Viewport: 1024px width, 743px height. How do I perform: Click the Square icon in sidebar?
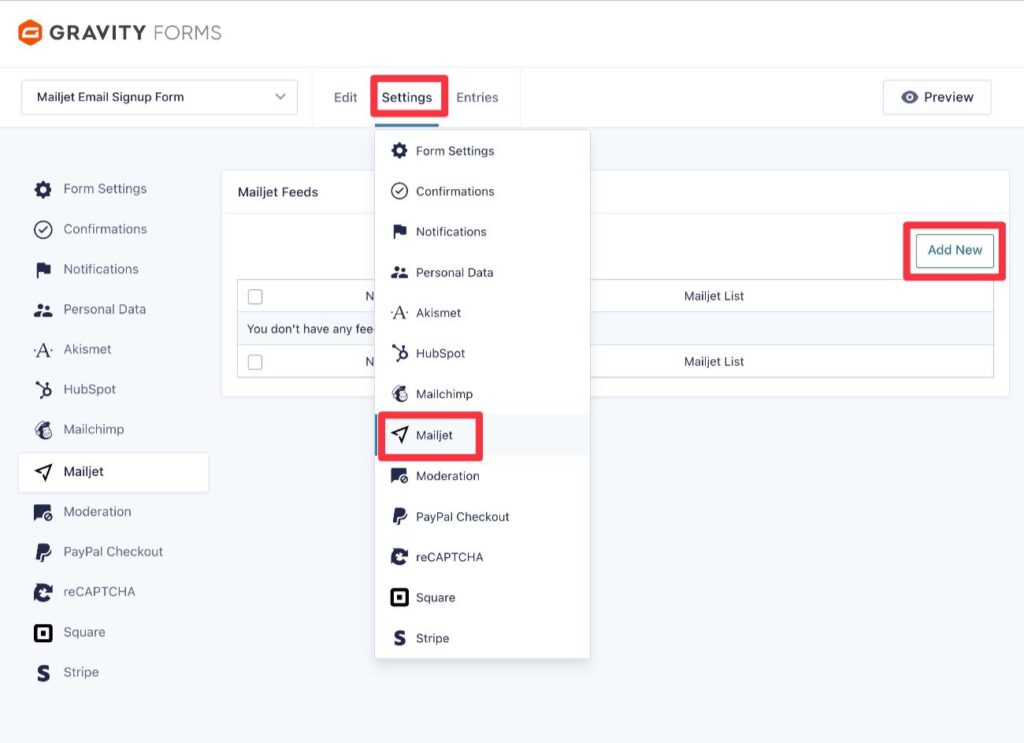43,633
